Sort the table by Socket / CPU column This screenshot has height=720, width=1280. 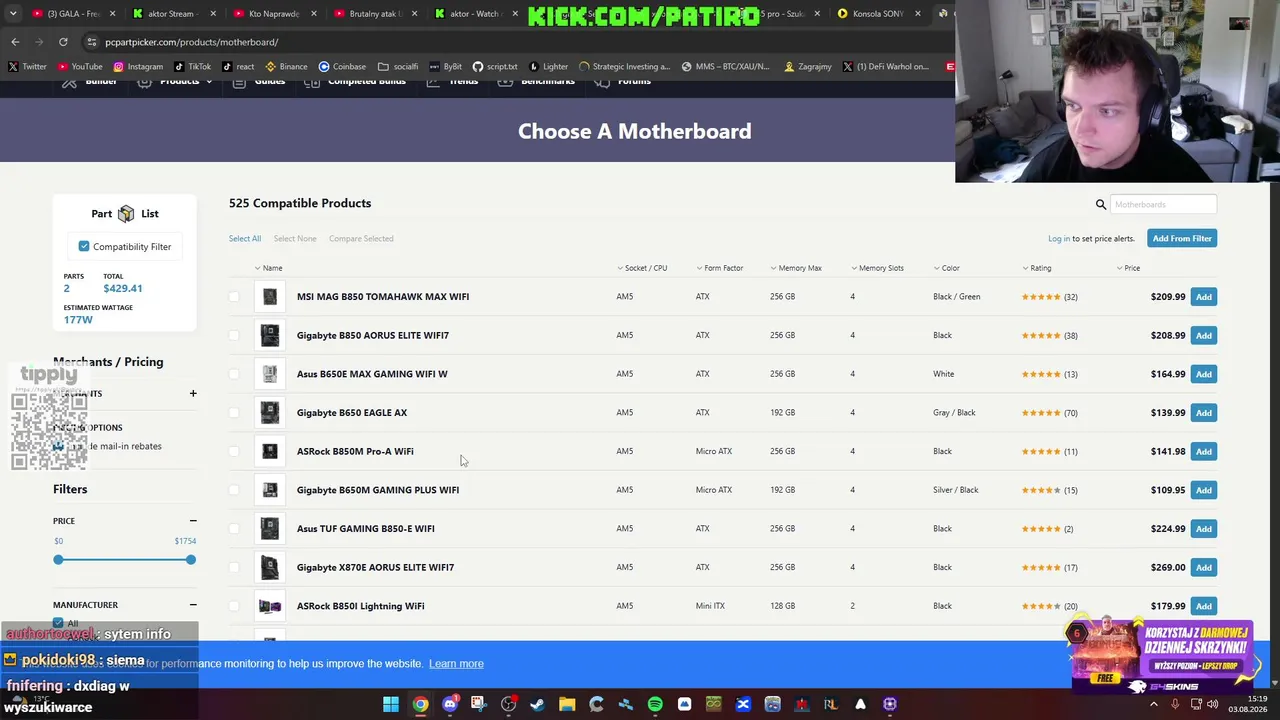(642, 268)
